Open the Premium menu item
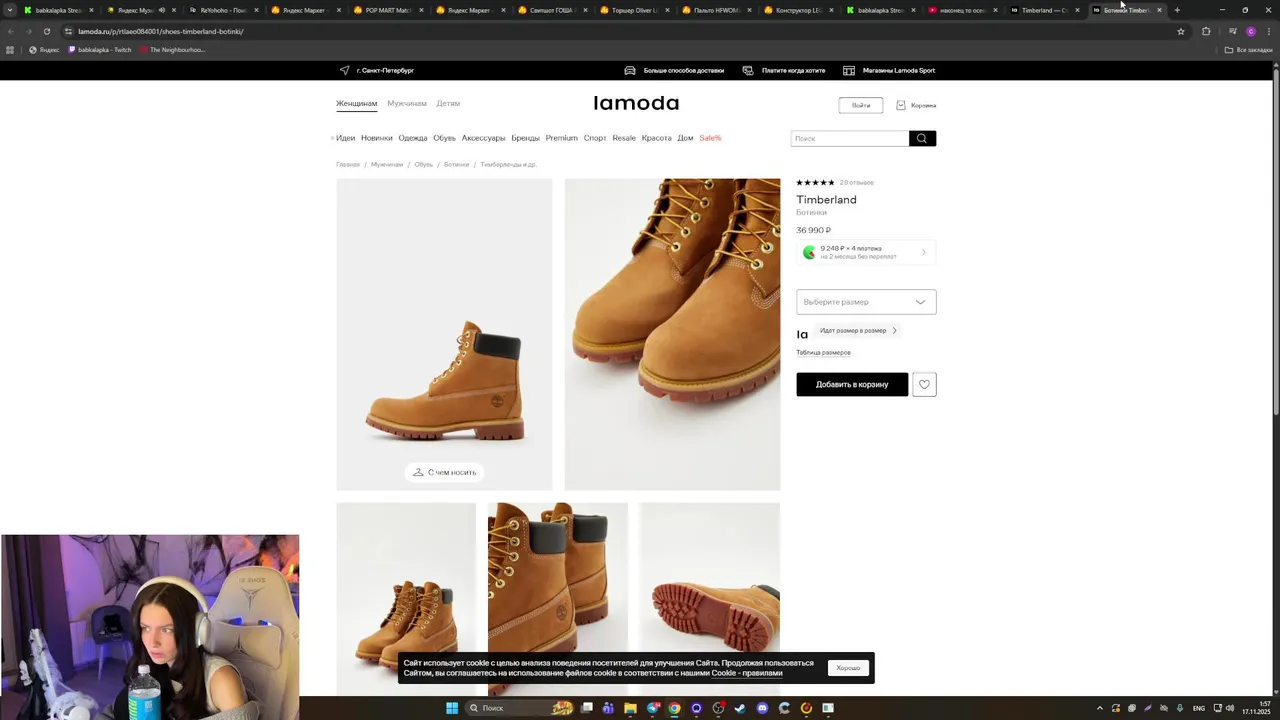 pyautogui.click(x=561, y=138)
